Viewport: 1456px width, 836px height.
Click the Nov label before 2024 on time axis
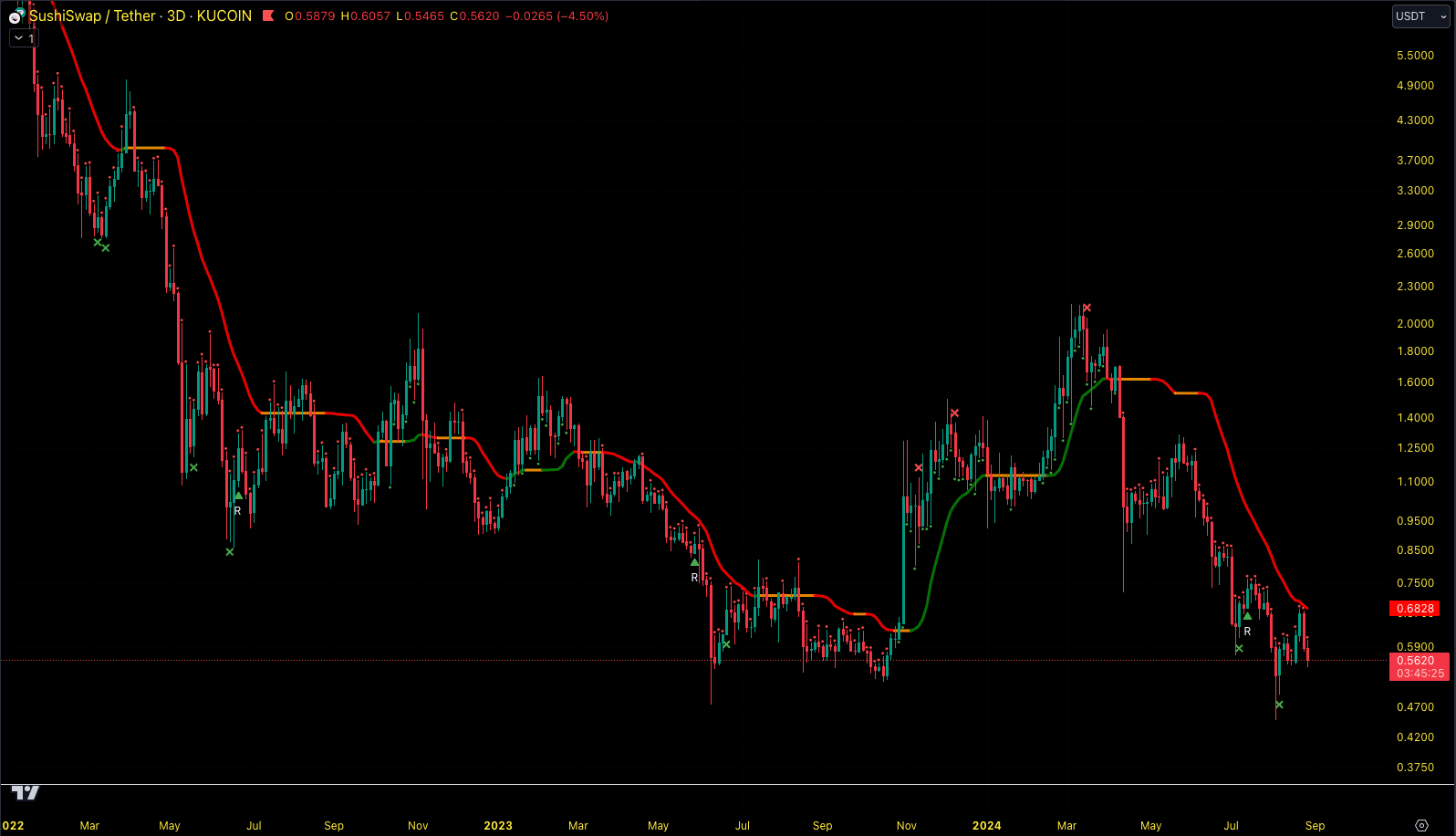tap(907, 825)
